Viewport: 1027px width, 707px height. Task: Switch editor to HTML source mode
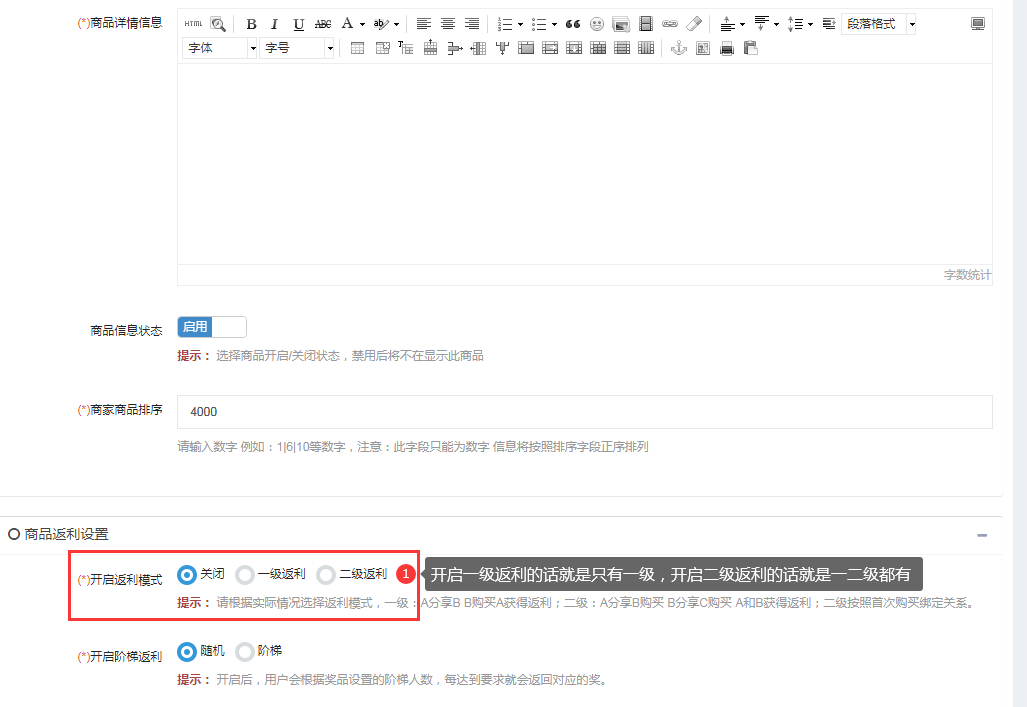(x=193, y=24)
